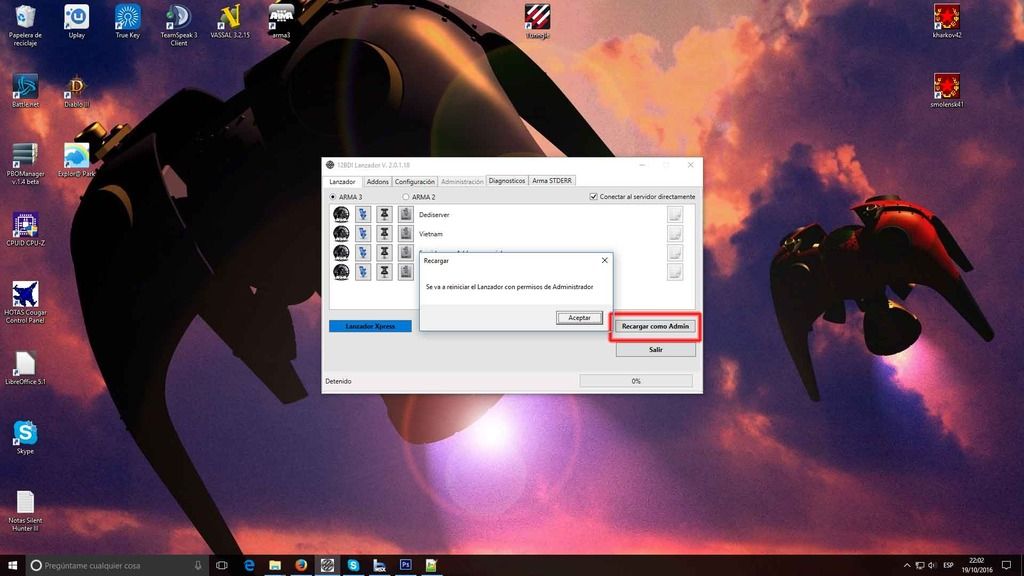Click the 0% progress bar

[x=636, y=381]
